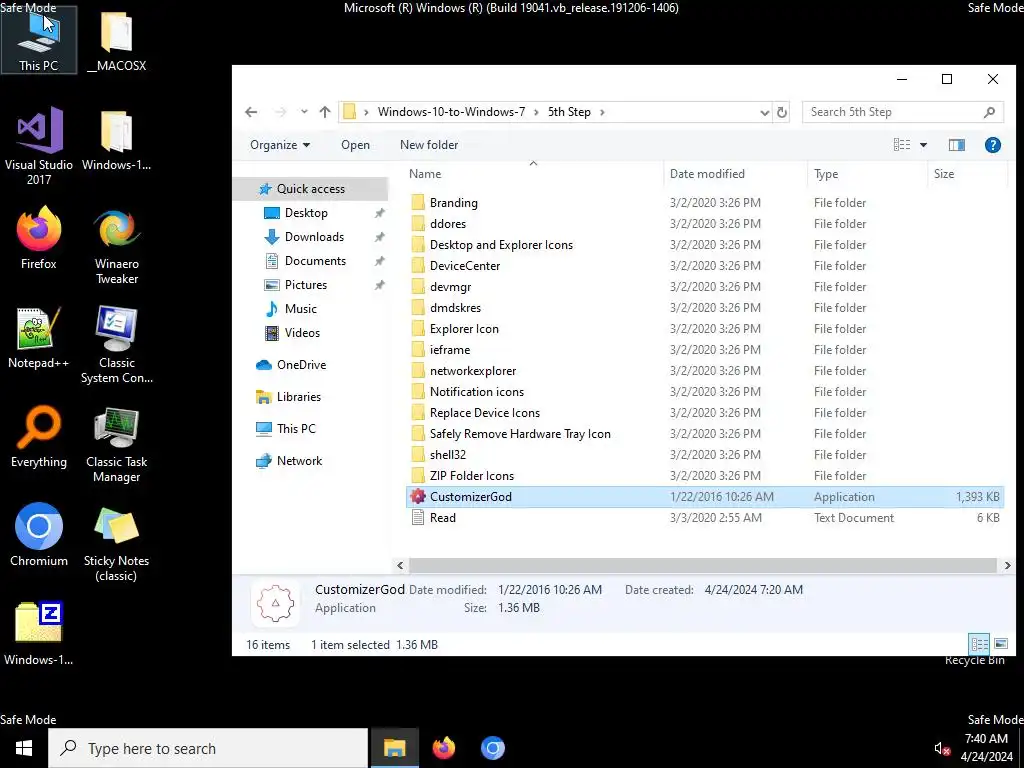Launch the Everything search shortcut
Viewport: 1024px width, 768px height.
(x=39, y=436)
